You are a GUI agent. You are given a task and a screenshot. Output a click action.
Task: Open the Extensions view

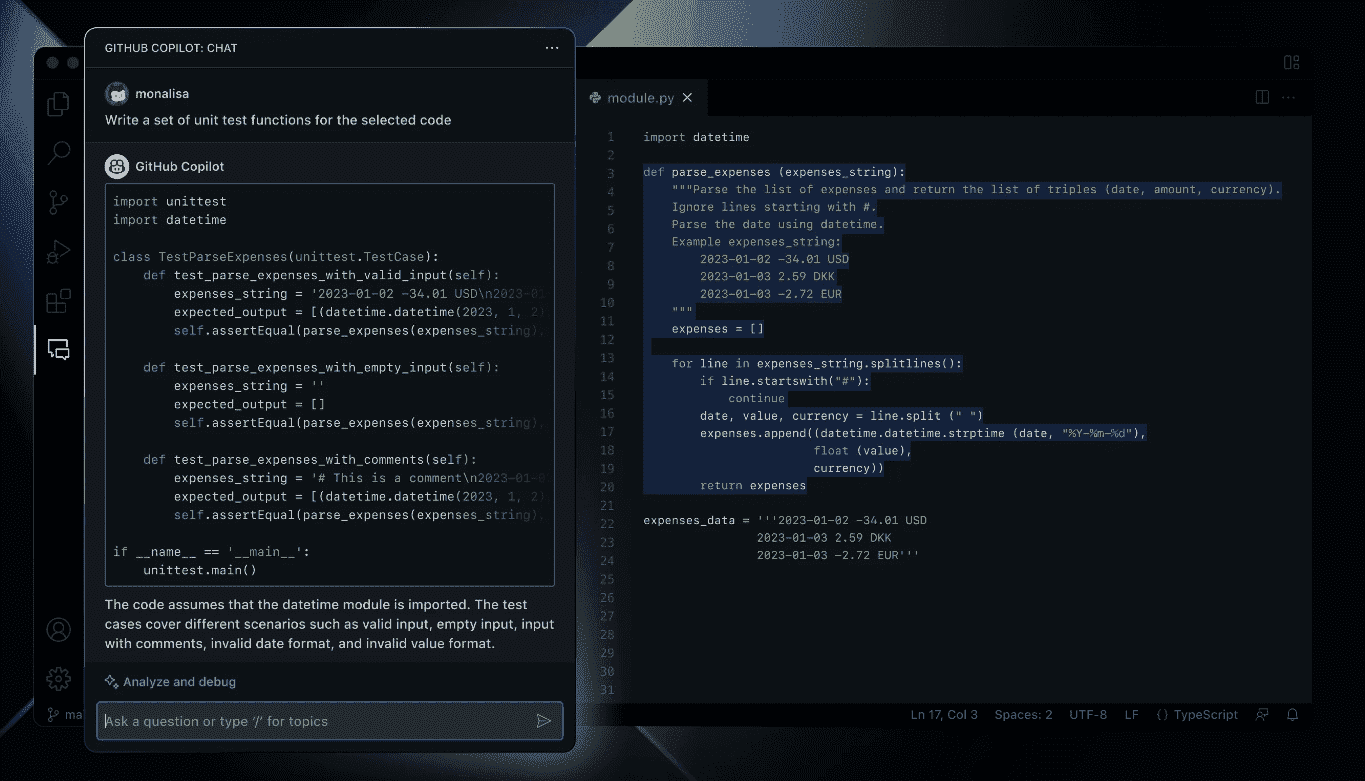coord(59,300)
